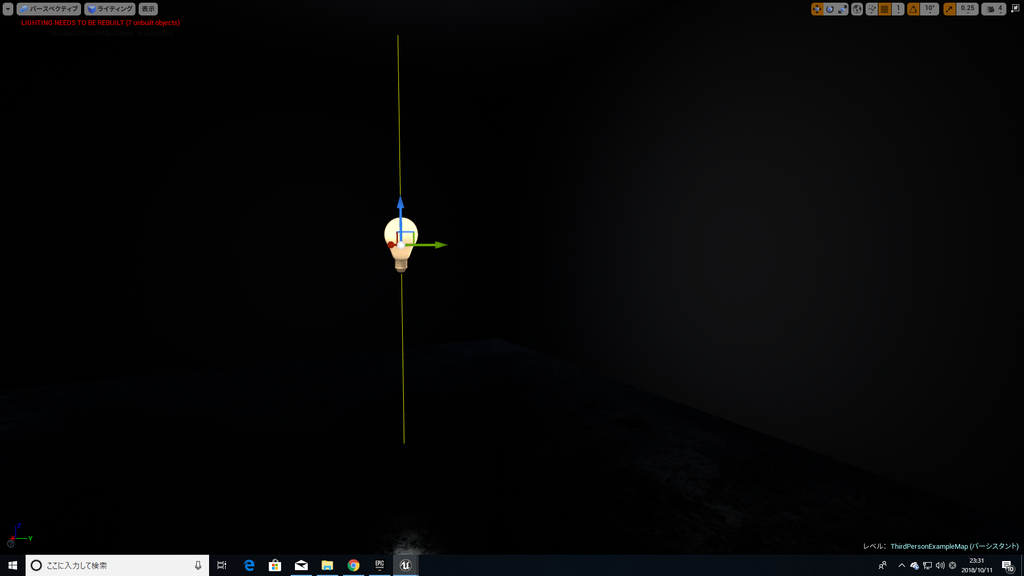Toggle world/local coordinate system icon
This screenshot has width=1024, height=576.
(x=857, y=8)
